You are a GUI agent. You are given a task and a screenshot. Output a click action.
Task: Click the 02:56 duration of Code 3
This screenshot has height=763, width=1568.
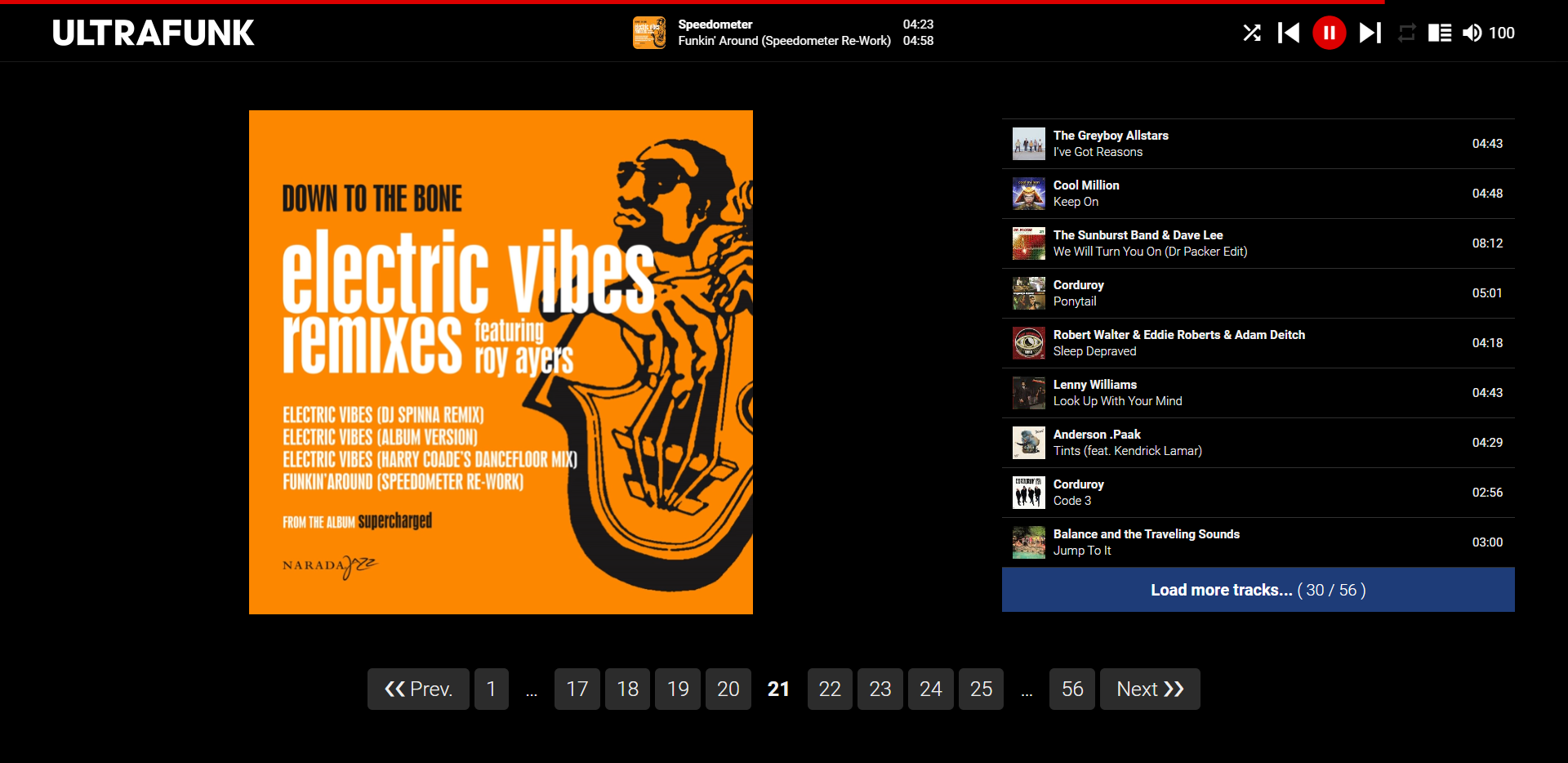point(1487,493)
